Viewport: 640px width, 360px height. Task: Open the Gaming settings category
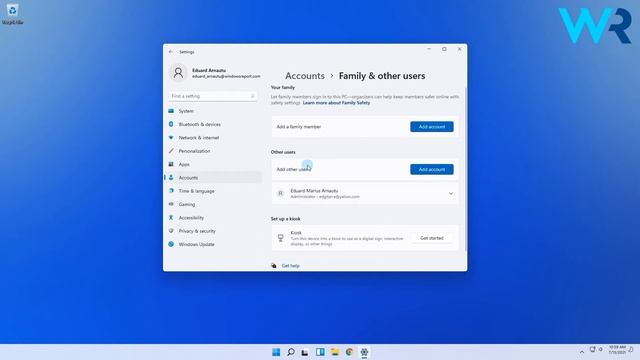click(187, 204)
